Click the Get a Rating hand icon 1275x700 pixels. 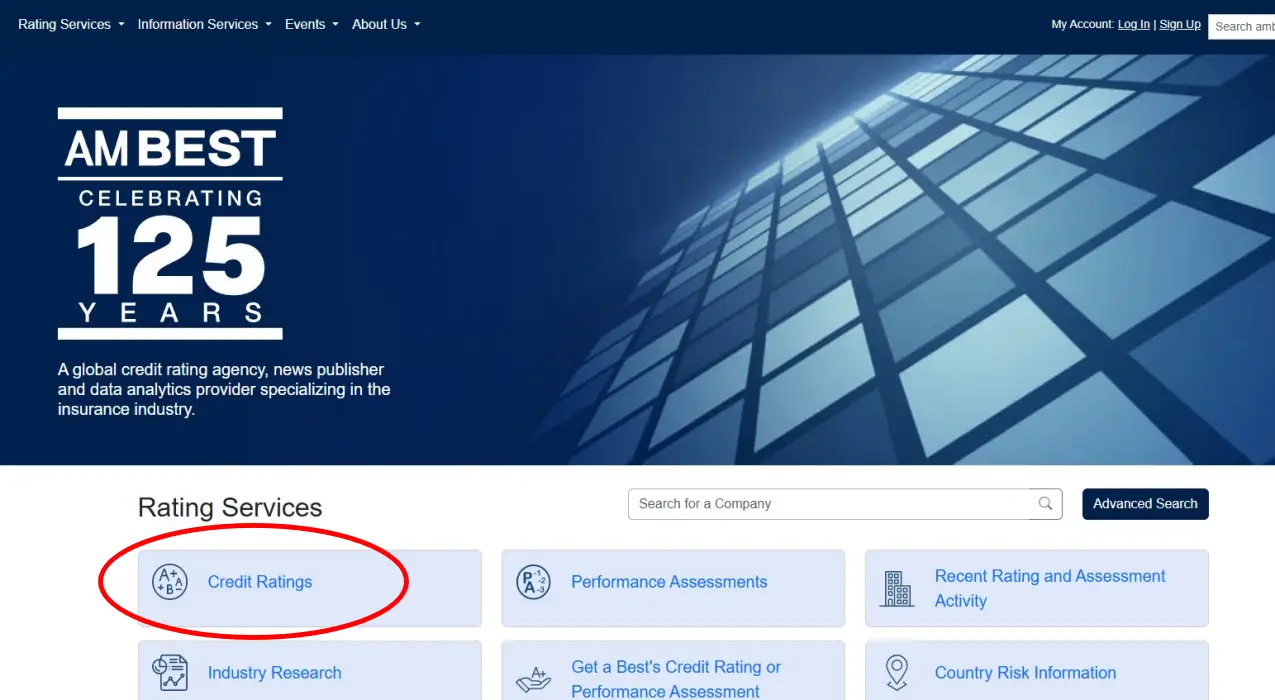coord(533,679)
